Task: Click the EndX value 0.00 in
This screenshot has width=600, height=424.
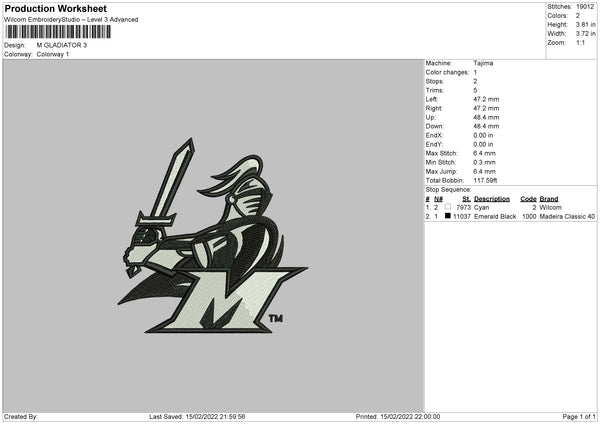Action: (x=483, y=135)
